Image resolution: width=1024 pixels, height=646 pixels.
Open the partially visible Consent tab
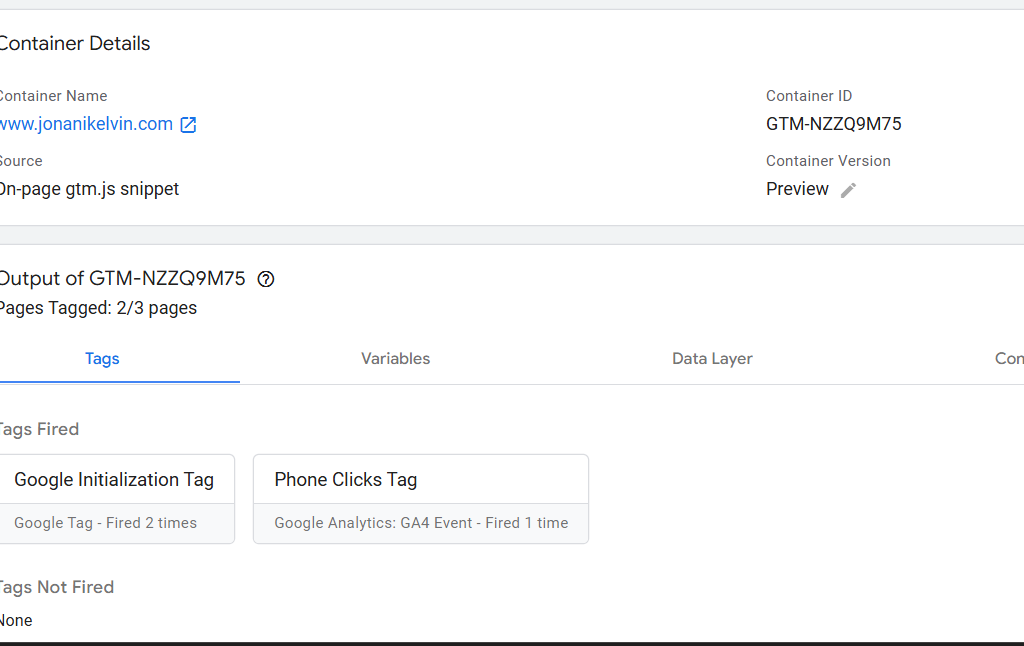(1009, 358)
